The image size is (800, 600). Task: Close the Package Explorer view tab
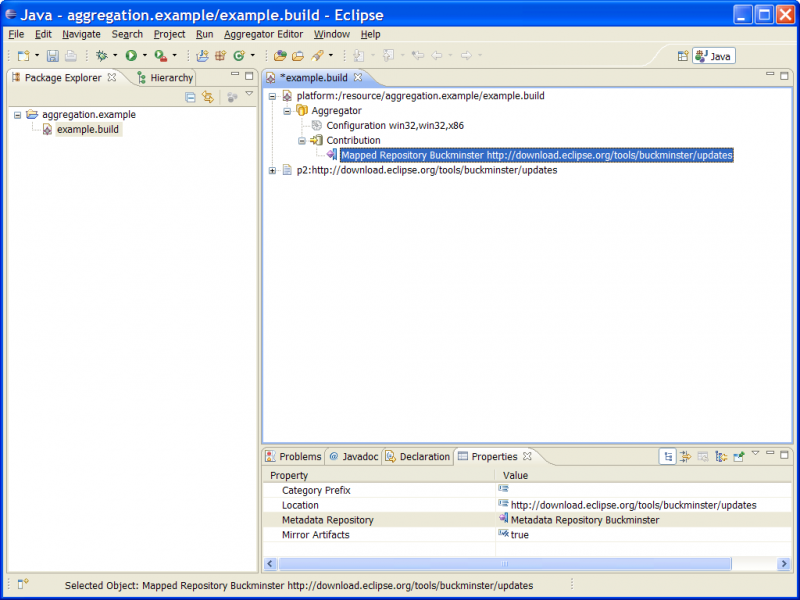(x=112, y=78)
